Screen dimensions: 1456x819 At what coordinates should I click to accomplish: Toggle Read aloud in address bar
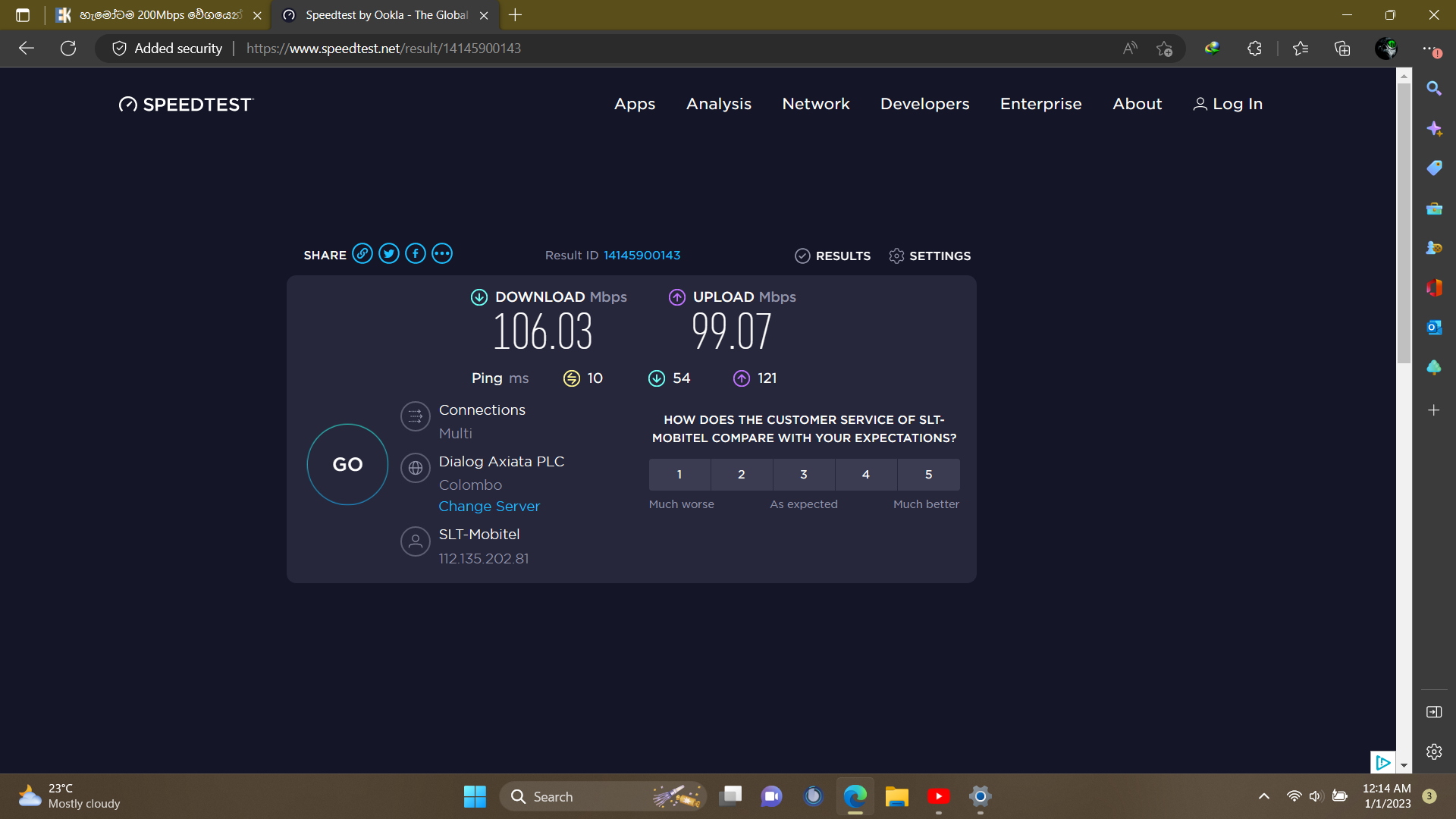[1130, 49]
